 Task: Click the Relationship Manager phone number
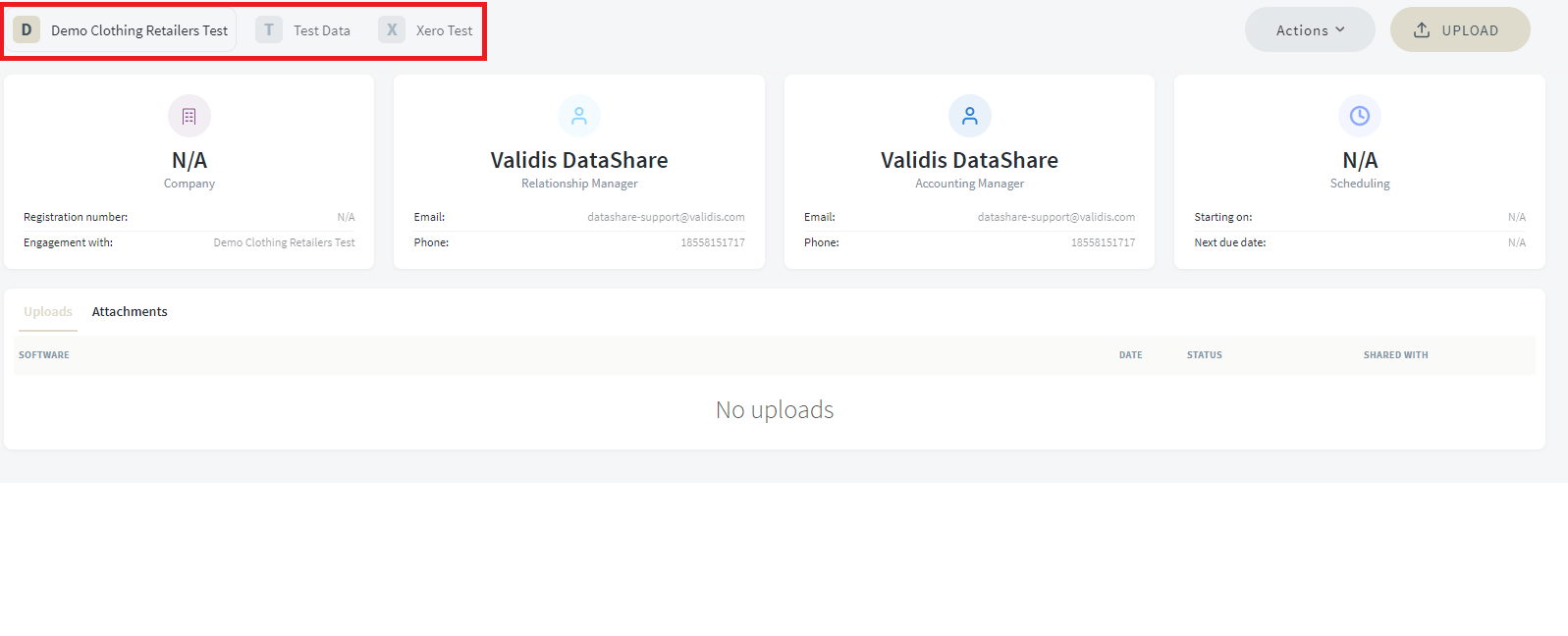[x=713, y=242]
